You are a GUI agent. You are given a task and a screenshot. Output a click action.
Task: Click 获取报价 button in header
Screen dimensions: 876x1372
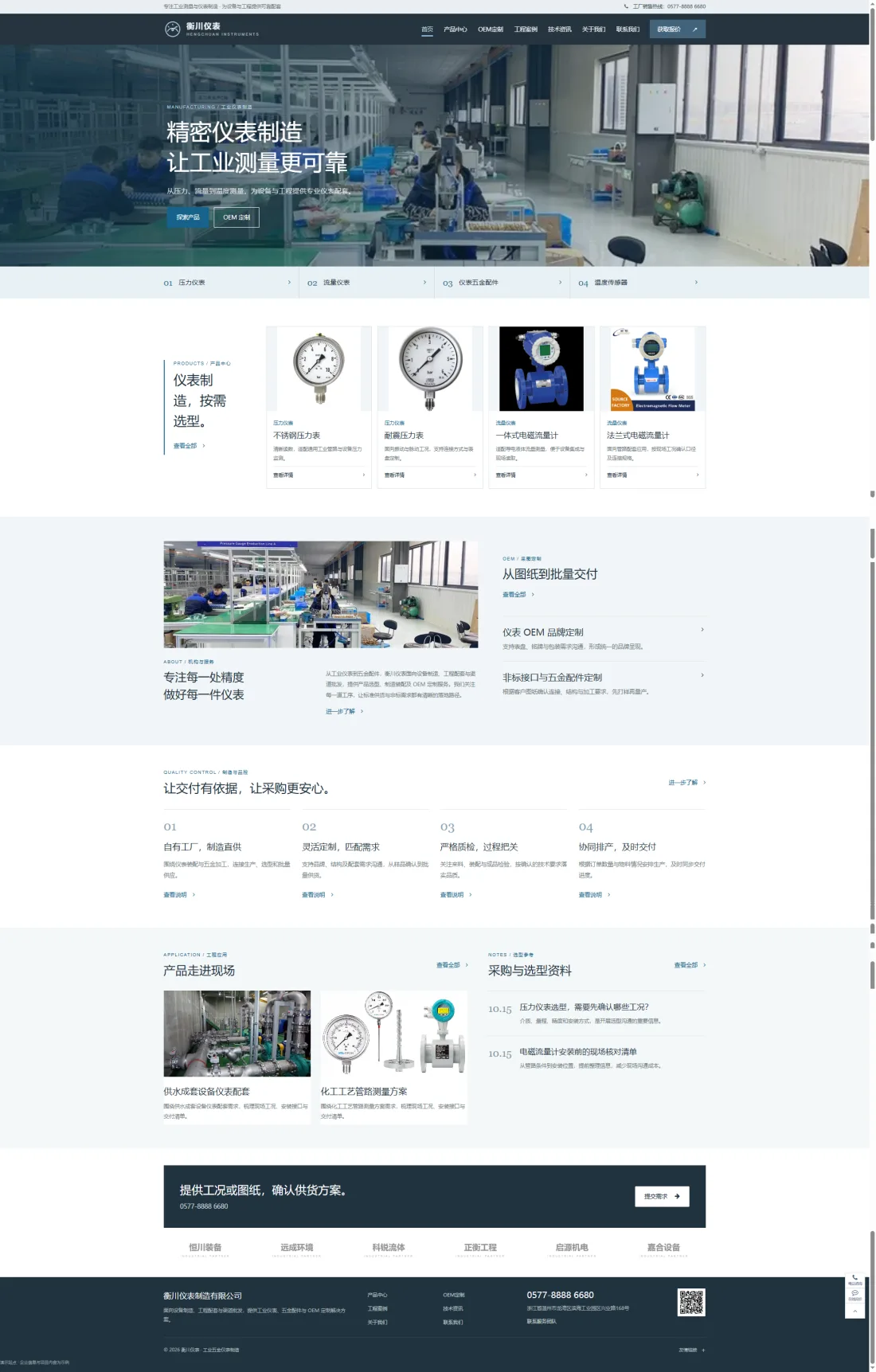[678, 29]
